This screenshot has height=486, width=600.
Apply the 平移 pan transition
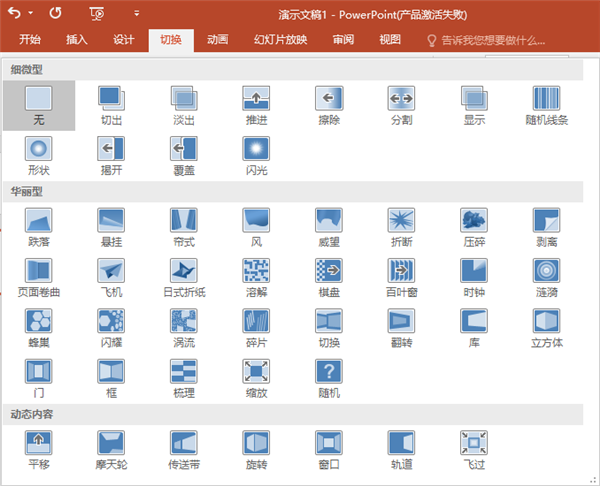39,450
